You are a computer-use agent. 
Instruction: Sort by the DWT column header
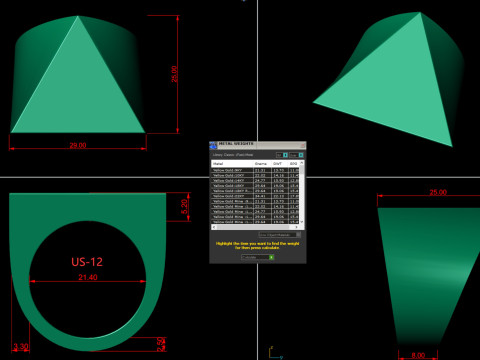tap(280, 164)
